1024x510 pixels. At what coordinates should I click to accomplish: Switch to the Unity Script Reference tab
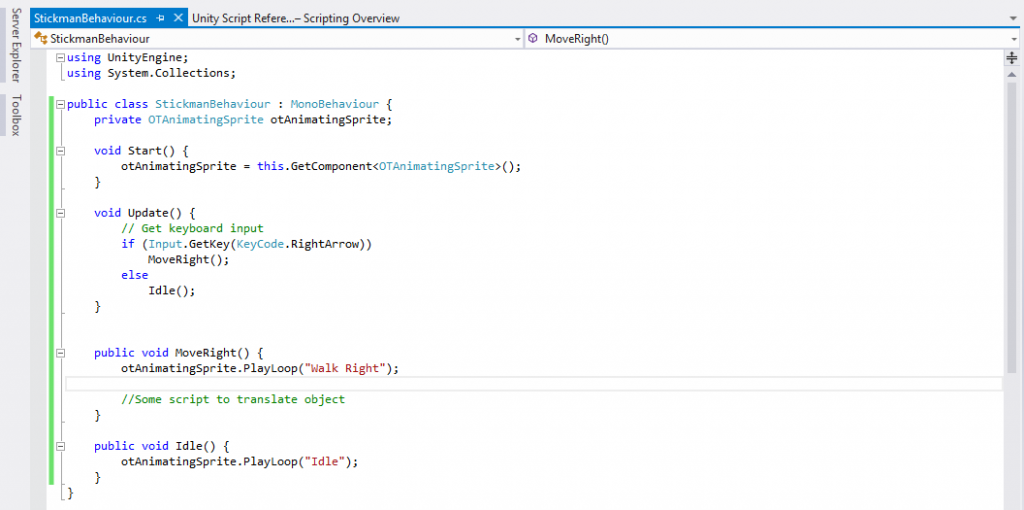pos(295,18)
